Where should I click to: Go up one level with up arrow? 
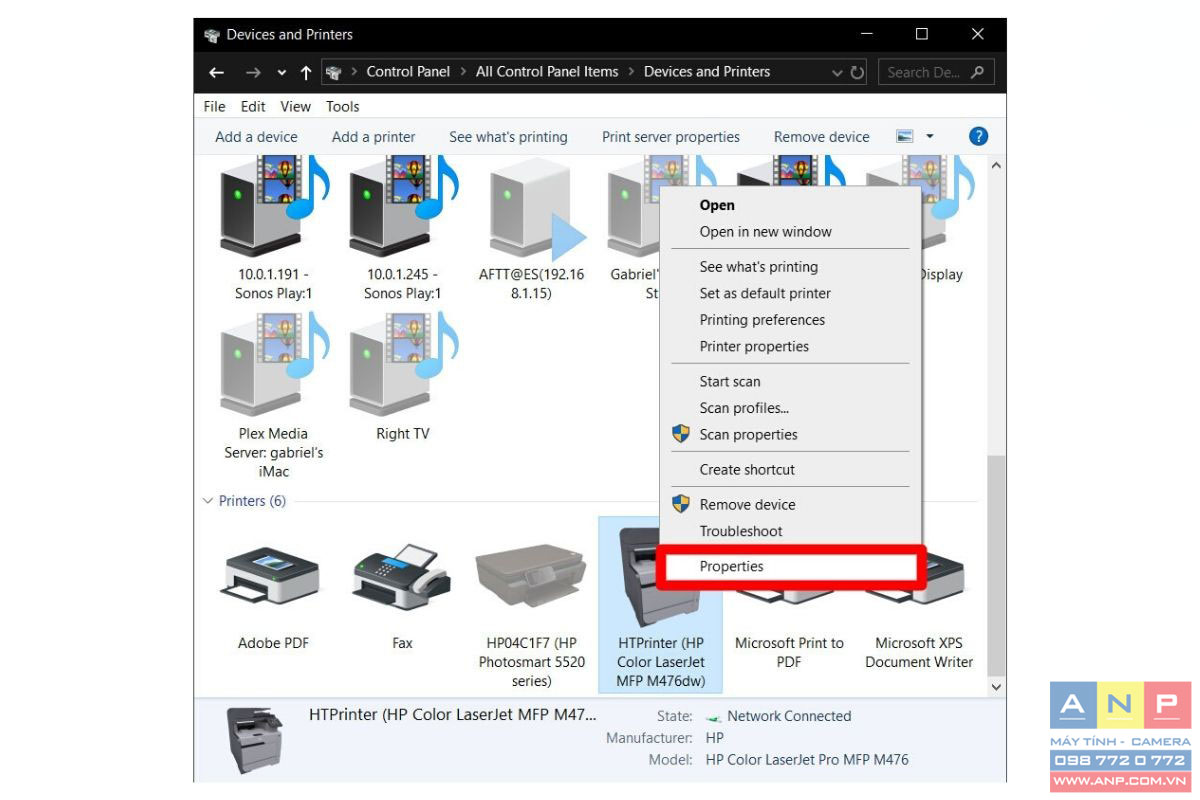[306, 72]
